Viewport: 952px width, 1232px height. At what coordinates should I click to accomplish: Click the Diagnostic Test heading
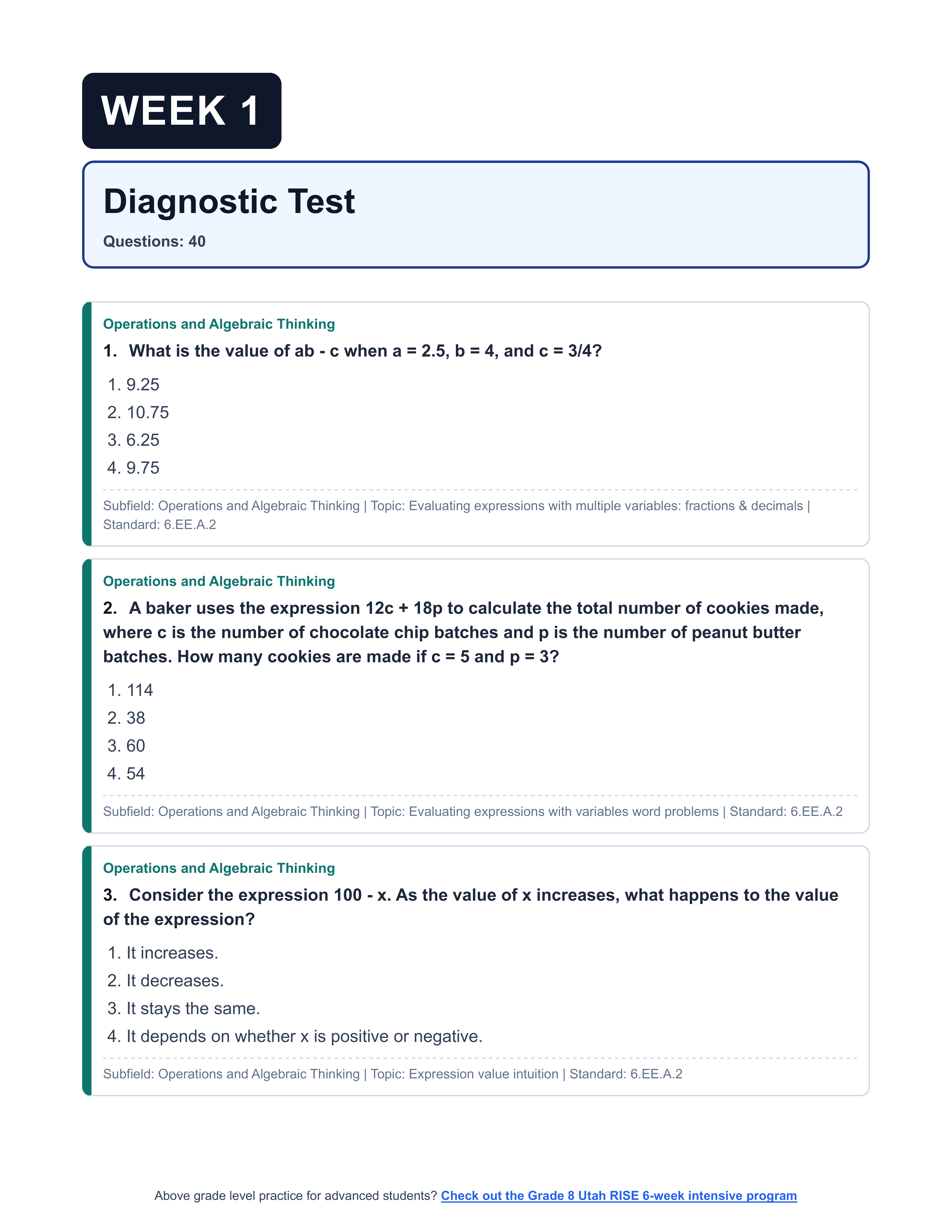229,201
